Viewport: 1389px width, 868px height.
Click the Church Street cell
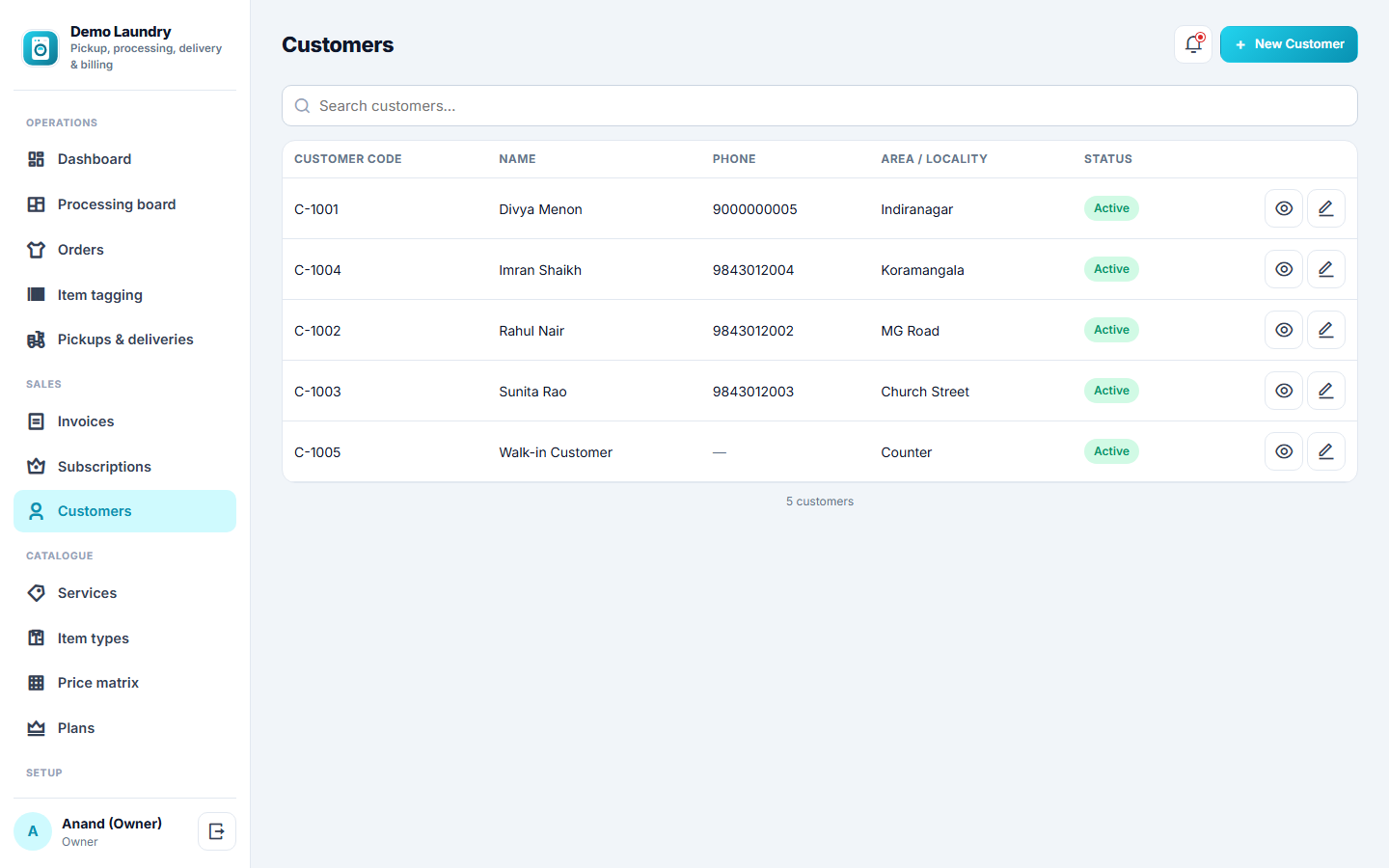coord(925,392)
